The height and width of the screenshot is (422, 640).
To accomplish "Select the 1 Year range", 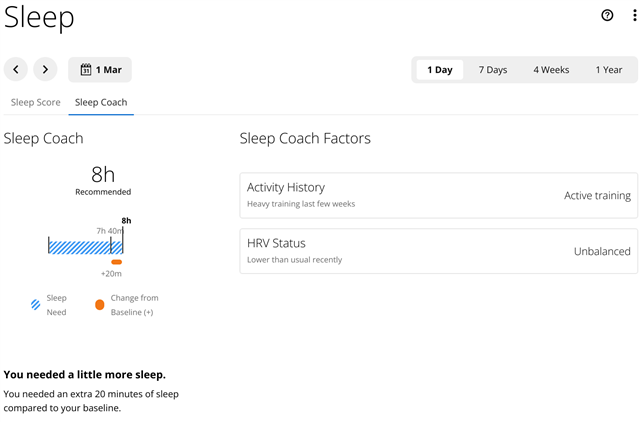I will point(609,70).
